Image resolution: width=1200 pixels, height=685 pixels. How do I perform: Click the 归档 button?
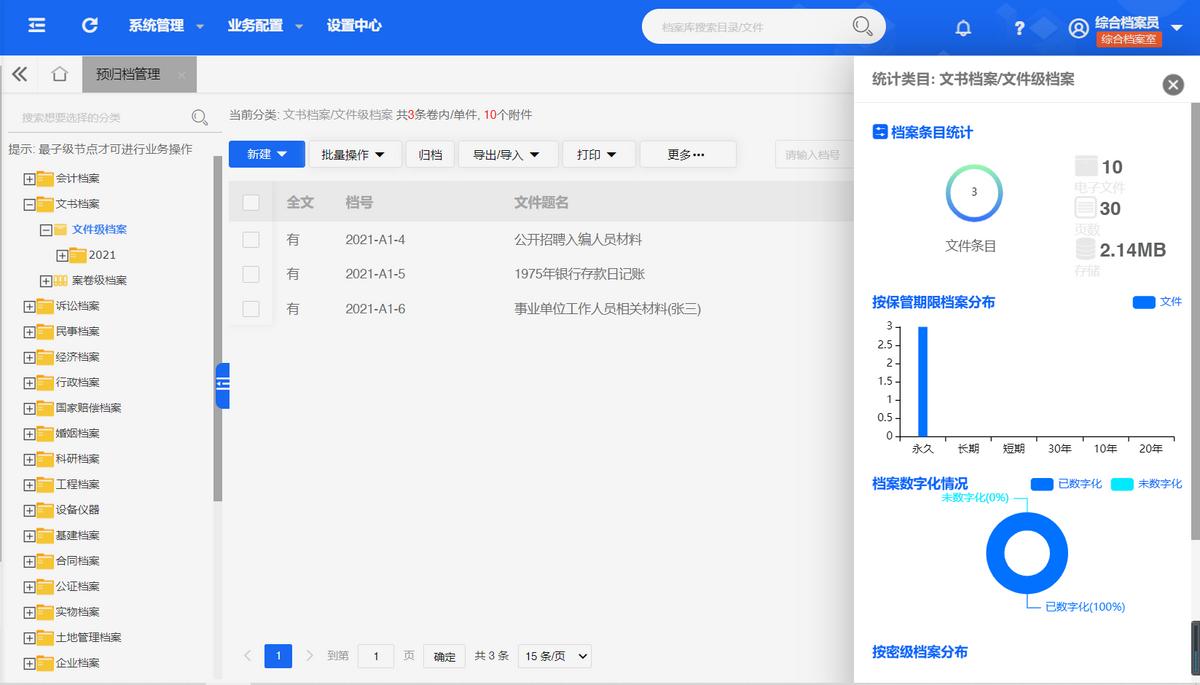(x=430, y=154)
